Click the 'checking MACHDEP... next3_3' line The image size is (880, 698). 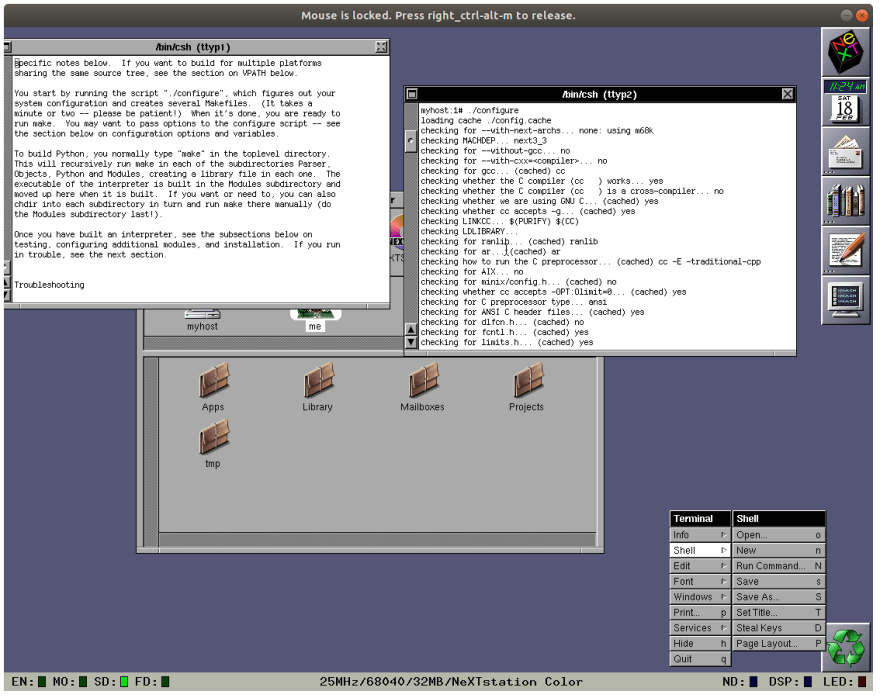tap(484, 141)
